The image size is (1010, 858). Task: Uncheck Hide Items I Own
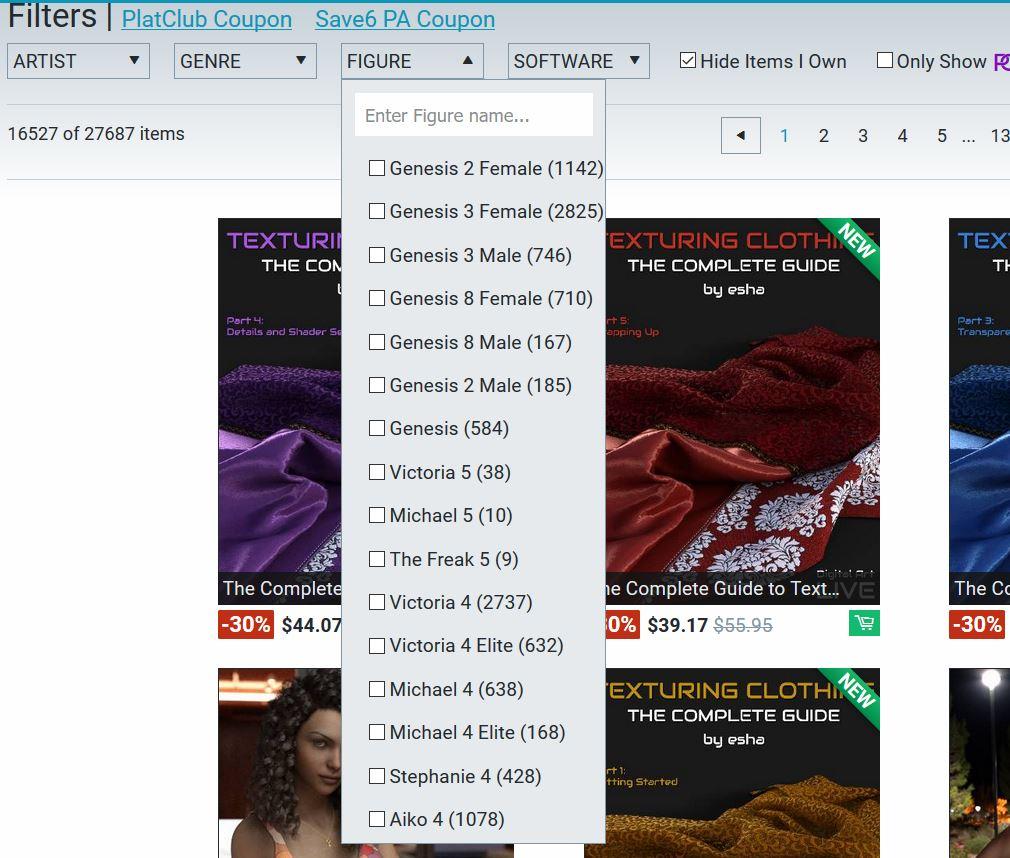coord(688,61)
